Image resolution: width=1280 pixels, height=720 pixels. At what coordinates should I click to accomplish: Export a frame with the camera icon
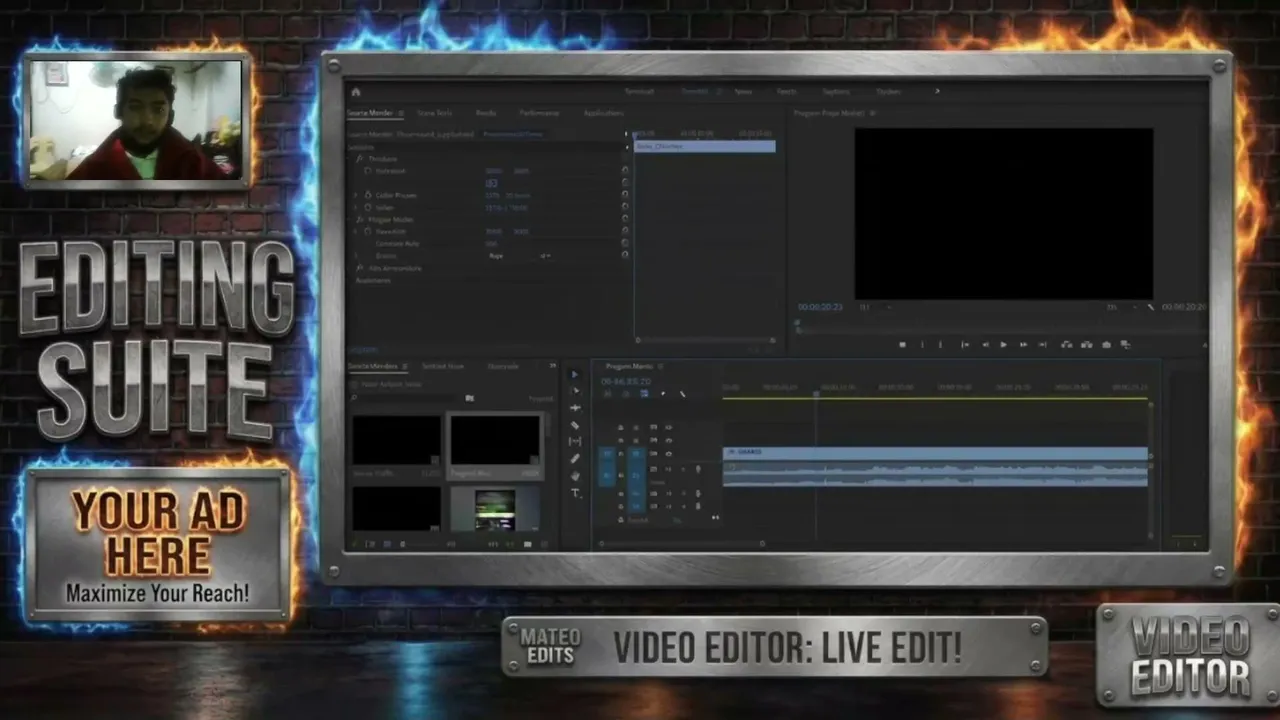pyautogui.click(x=1106, y=345)
